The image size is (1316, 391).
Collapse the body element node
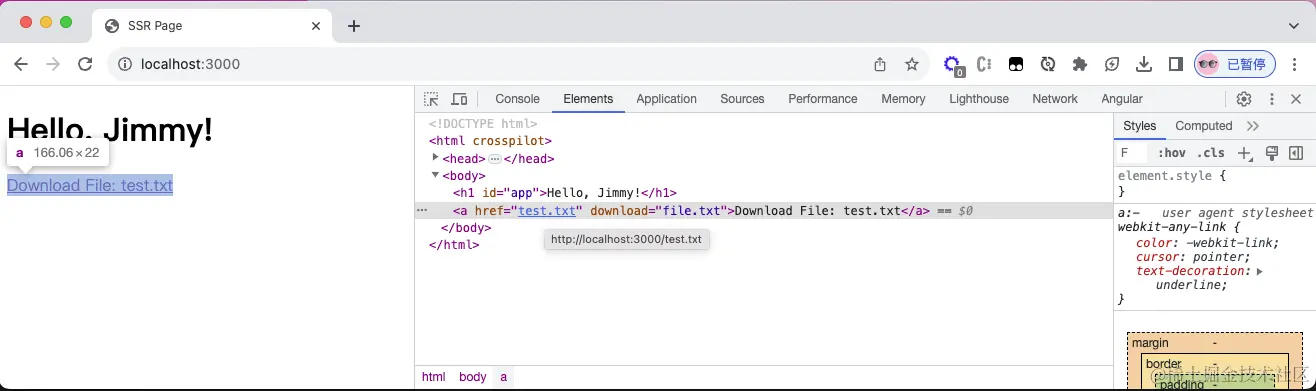[x=435, y=175]
